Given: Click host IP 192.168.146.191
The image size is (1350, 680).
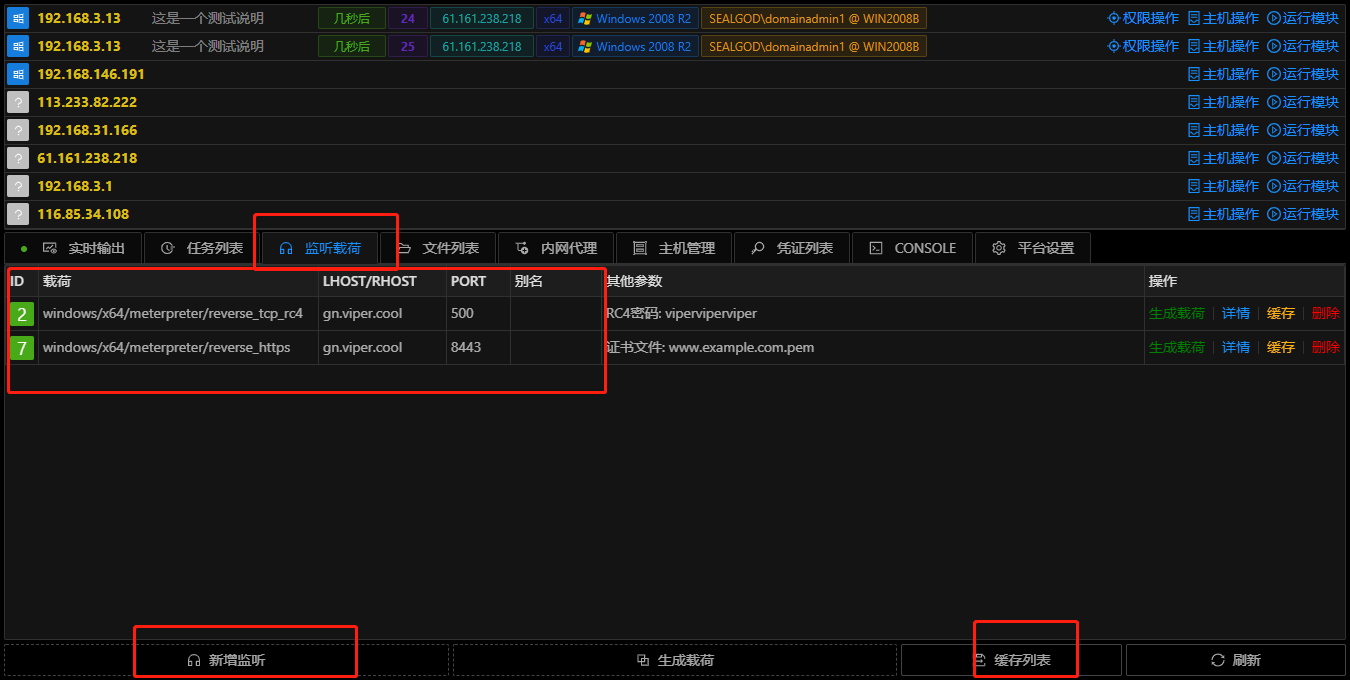Looking at the screenshot, I should 91,74.
